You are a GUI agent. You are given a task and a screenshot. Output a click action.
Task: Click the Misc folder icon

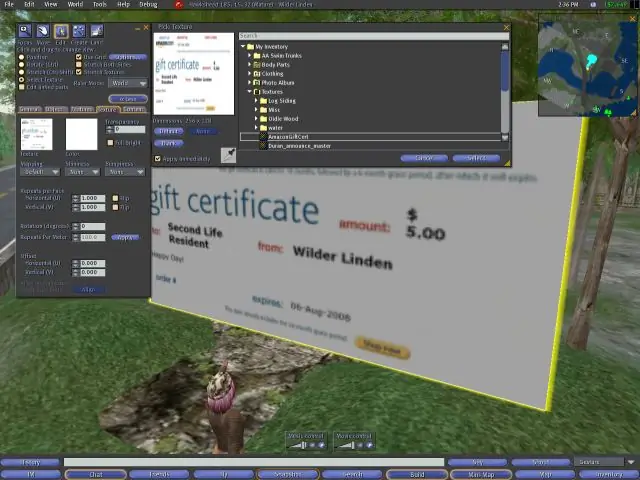click(264, 110)
